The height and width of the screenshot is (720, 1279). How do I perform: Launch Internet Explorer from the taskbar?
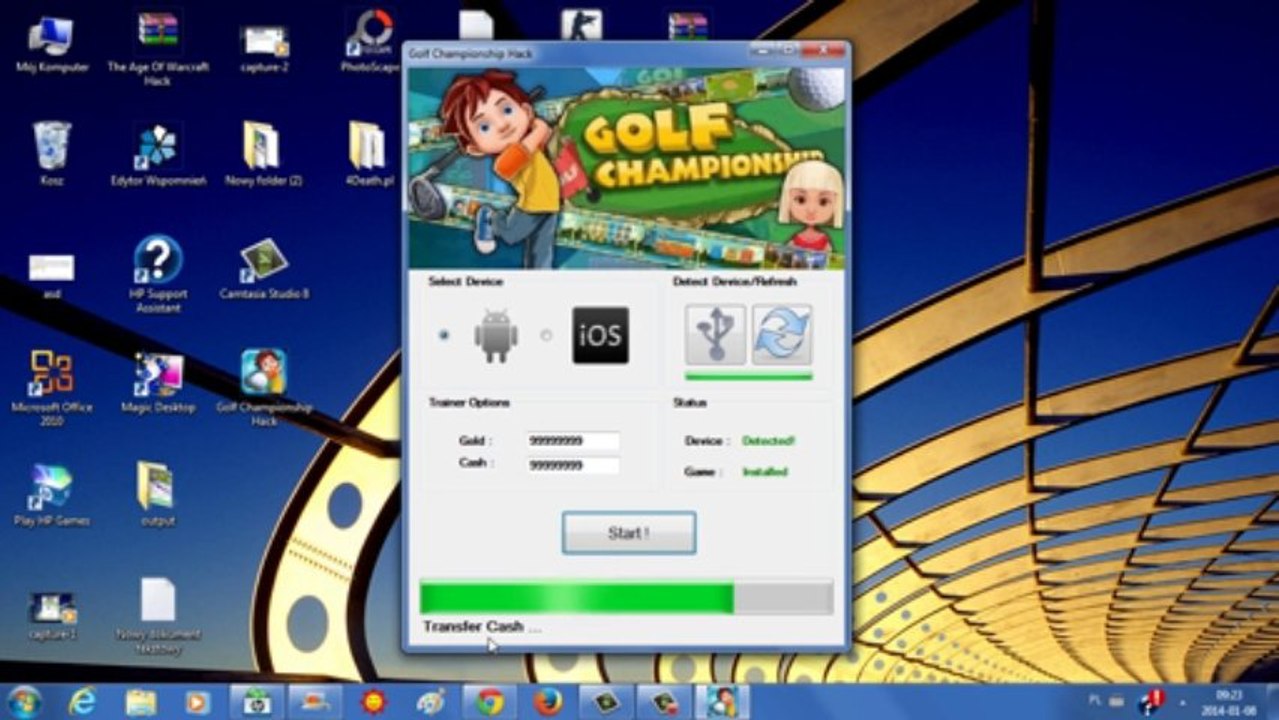[83, 702]
